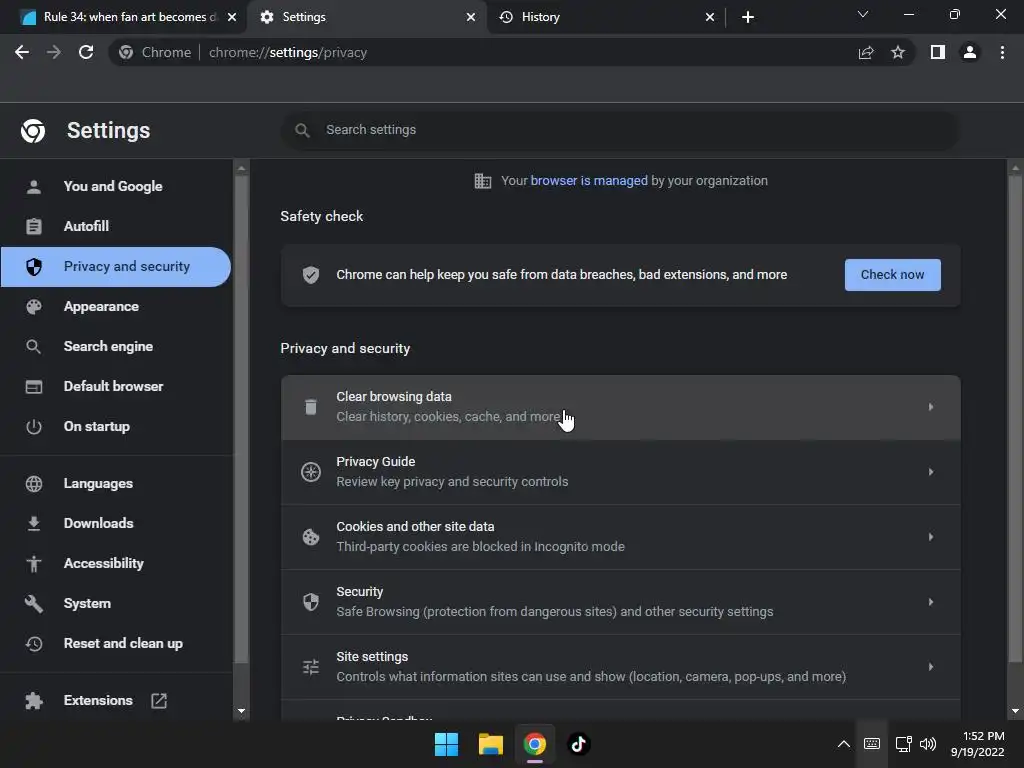The width and height of the screenshot is (1024, 768).
Task: Open File Explorer from taskbar
Action: (490, 744)
